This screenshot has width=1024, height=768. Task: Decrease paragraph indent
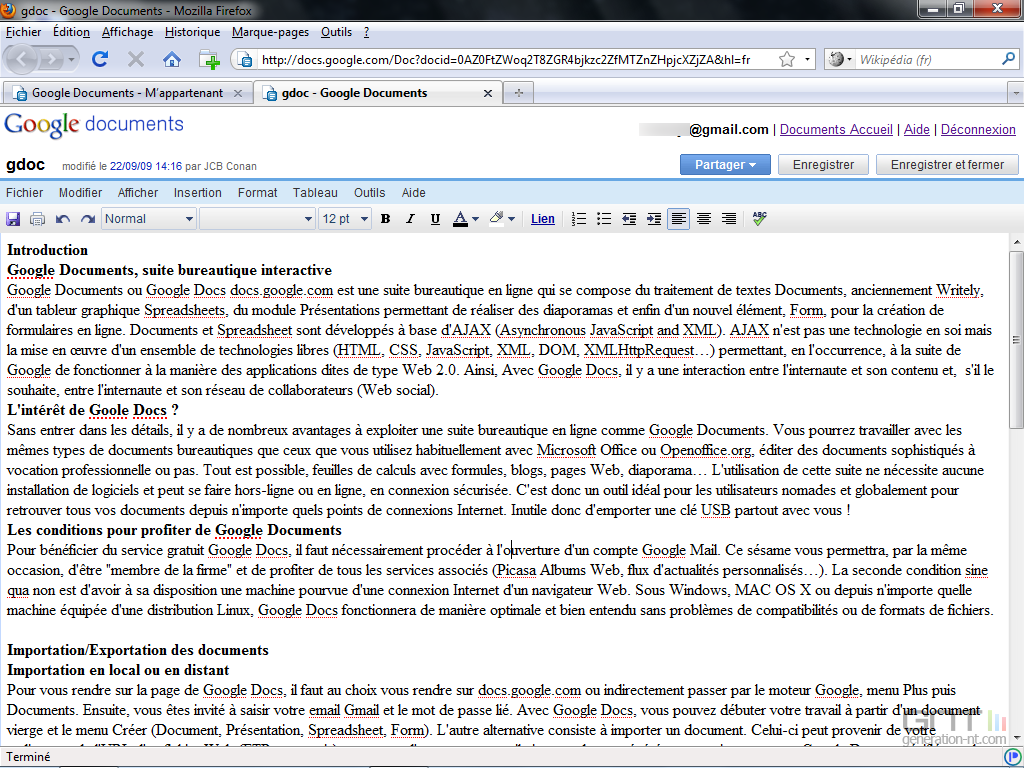tap(629, 219)
